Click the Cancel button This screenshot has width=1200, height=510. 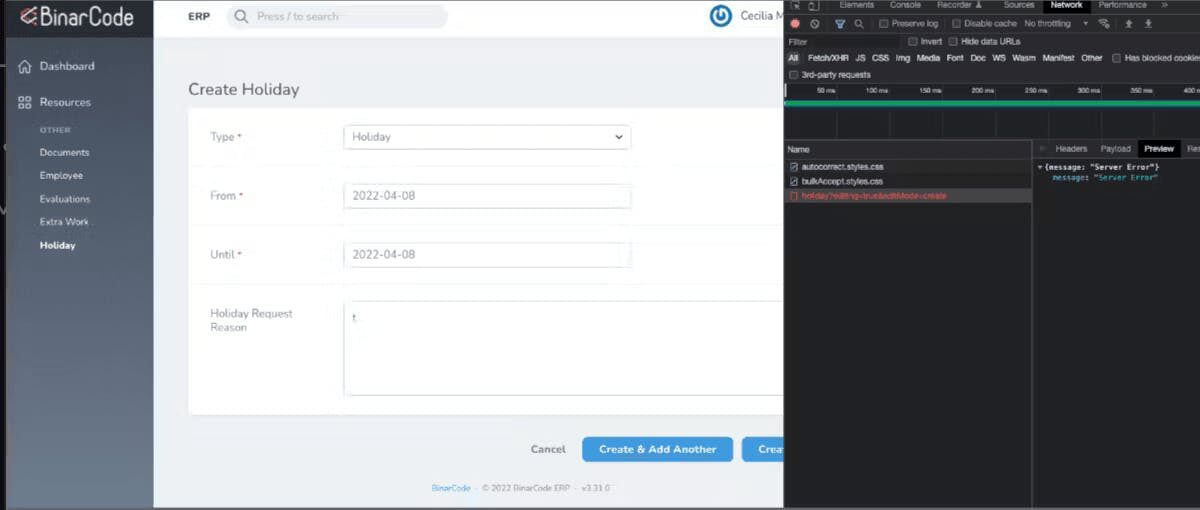coord(548,449)
